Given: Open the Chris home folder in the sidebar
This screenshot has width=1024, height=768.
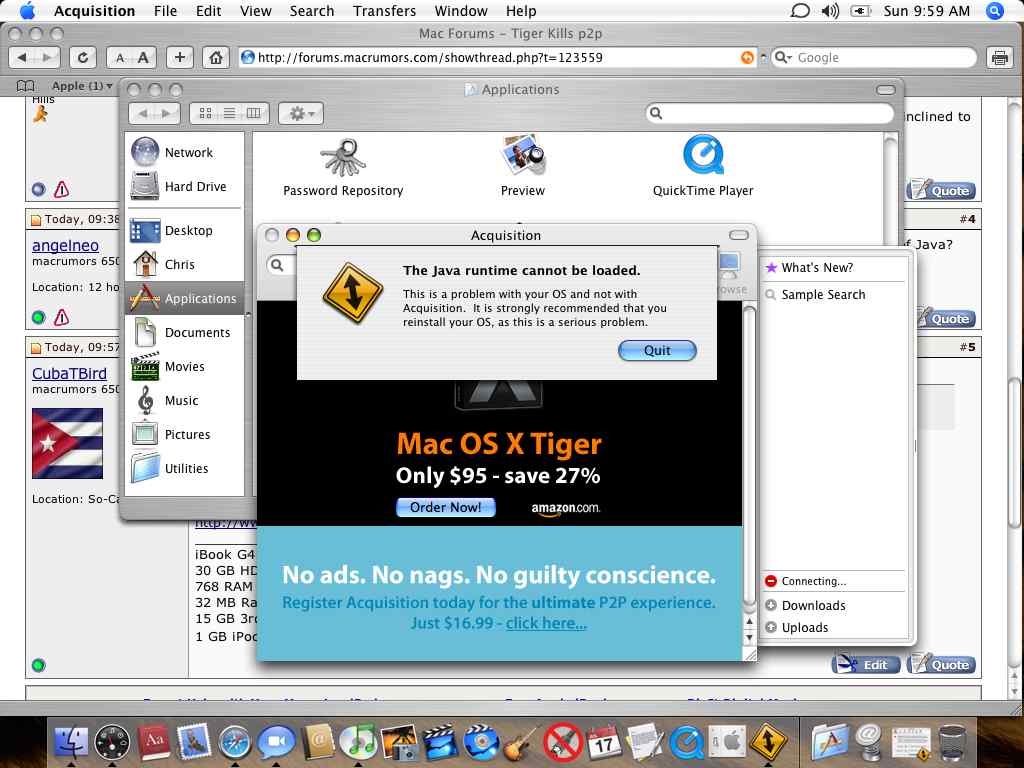Looking at the screenshot, I should (184, 264).
